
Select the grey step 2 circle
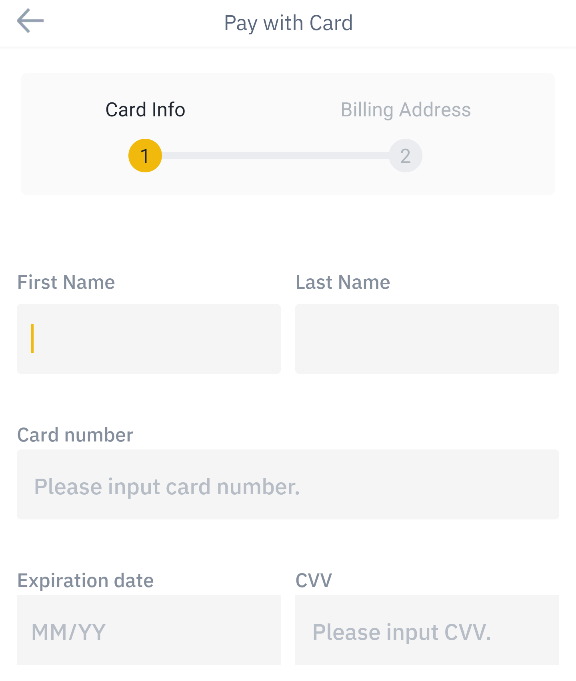[x=405, y=155]
